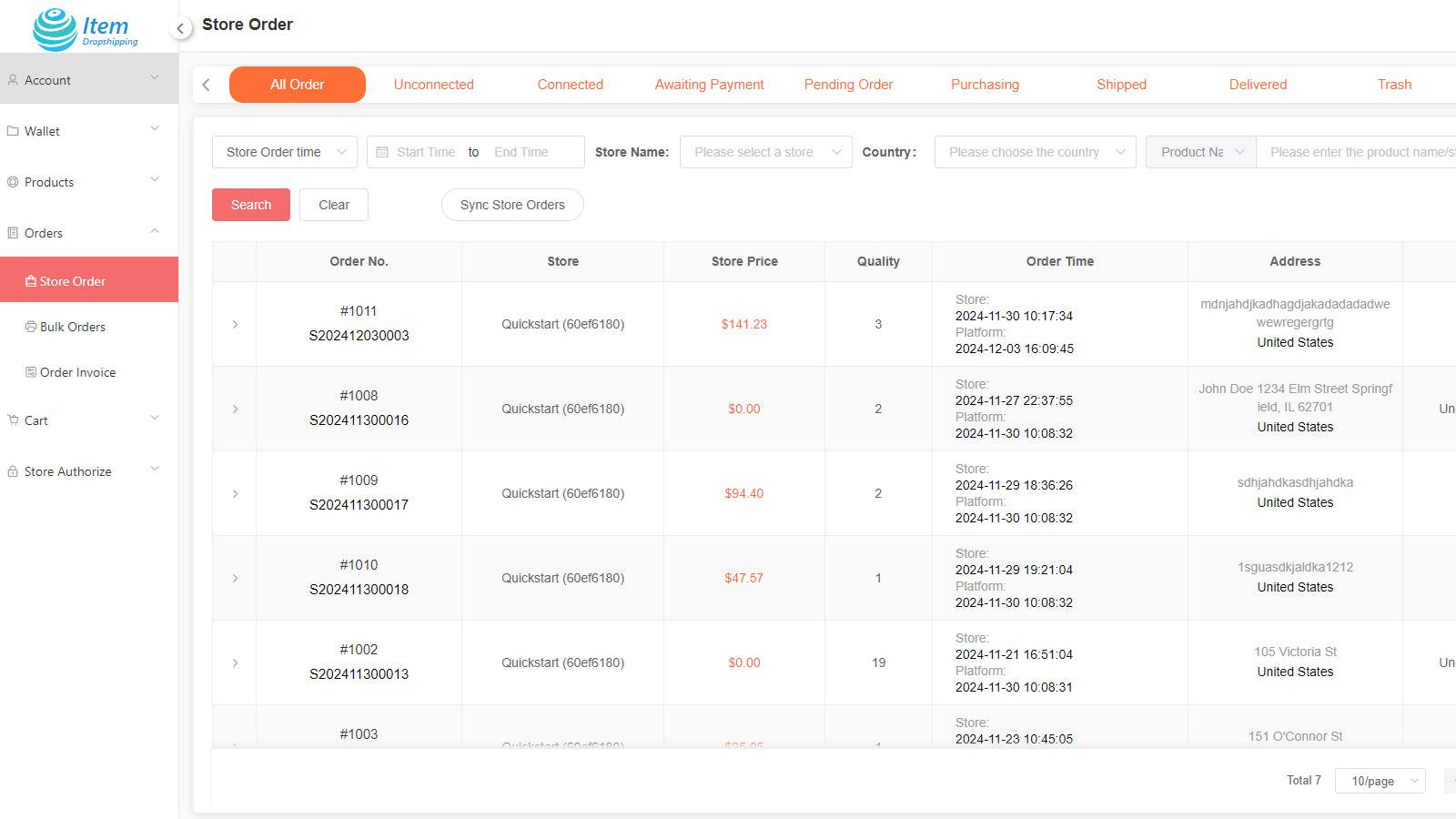The height and width of the screenshot is (819, 1456).
Task: Switch to the Unconnected tab
Action: pos(433,84)
